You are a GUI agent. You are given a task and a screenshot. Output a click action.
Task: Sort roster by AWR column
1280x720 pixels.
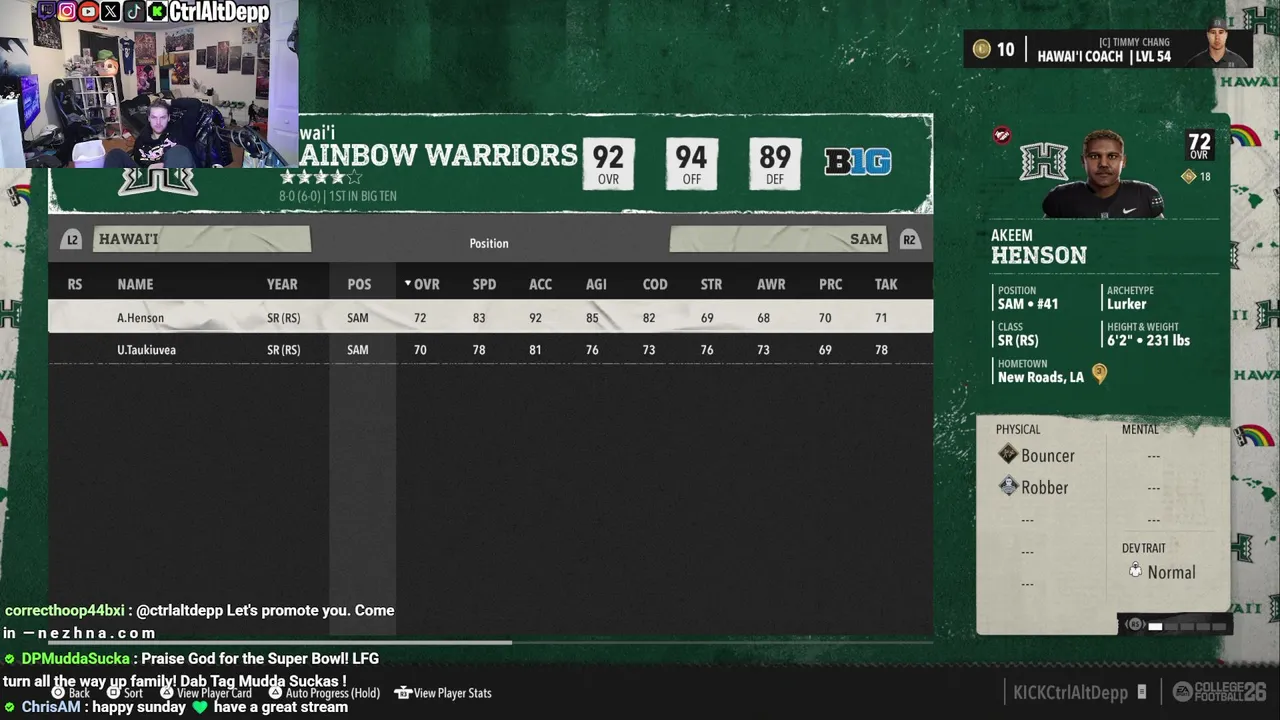point(771,284)
